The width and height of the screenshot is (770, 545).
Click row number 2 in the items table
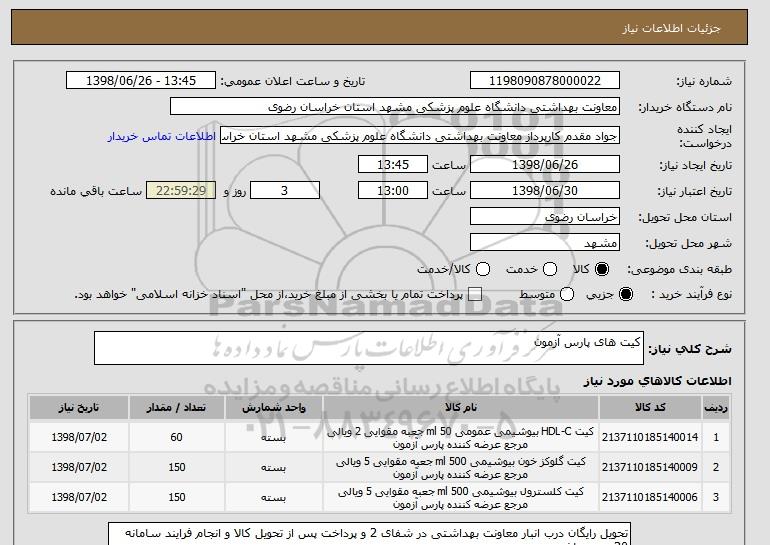(x=716, y=467)
